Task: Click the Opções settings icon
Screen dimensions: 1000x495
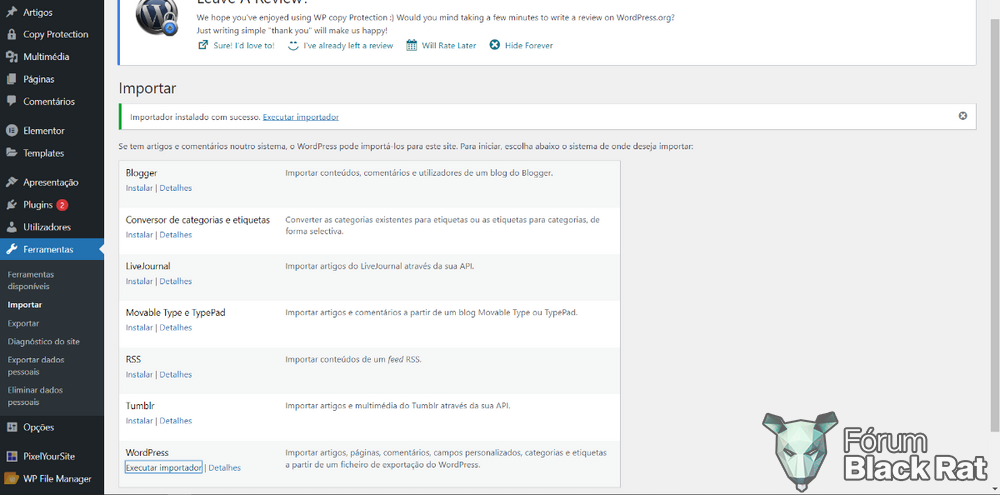Action: (x=11, y=427)
